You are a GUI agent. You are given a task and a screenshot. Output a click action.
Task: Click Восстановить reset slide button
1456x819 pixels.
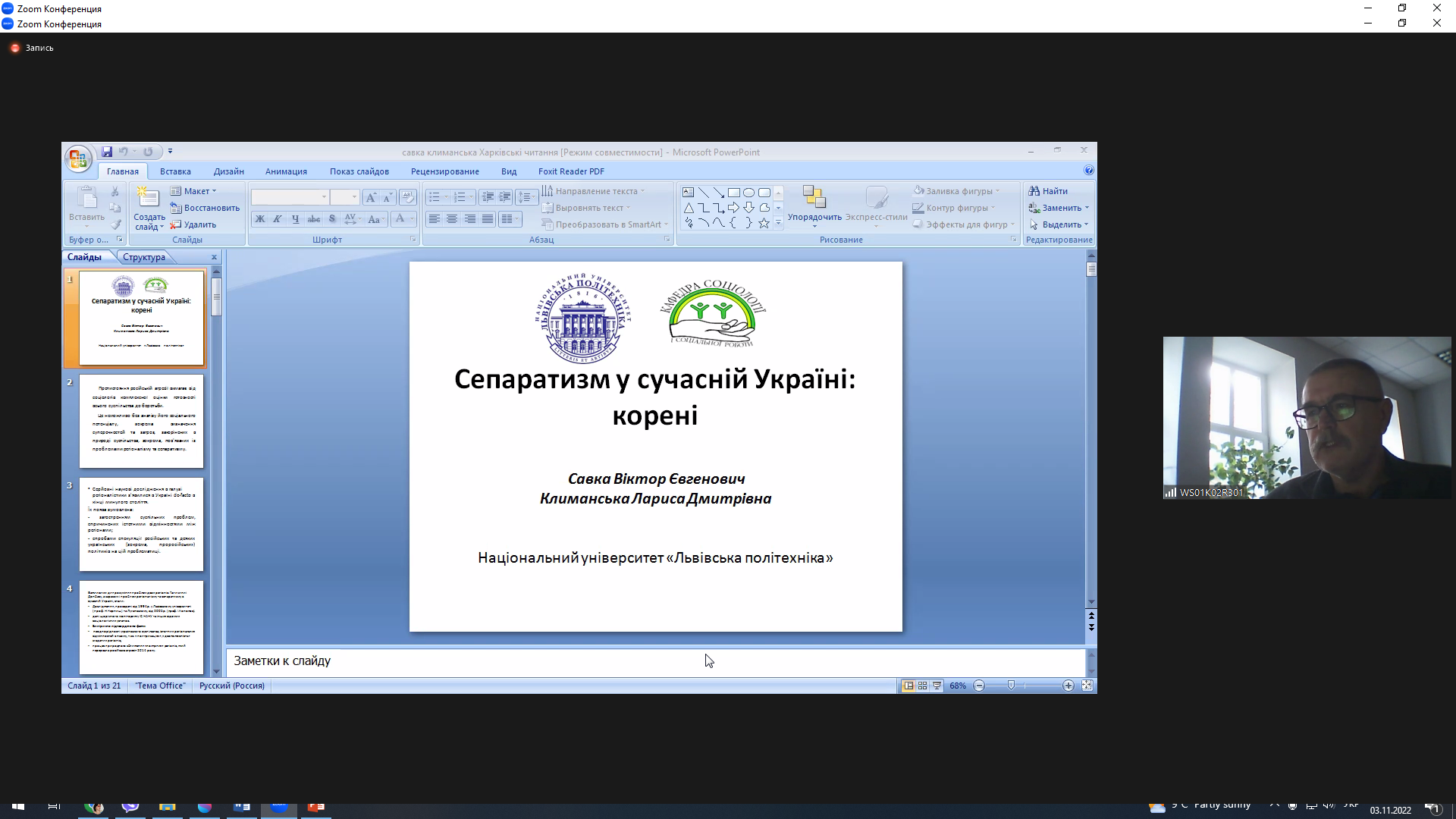click(x=205, y=208)
